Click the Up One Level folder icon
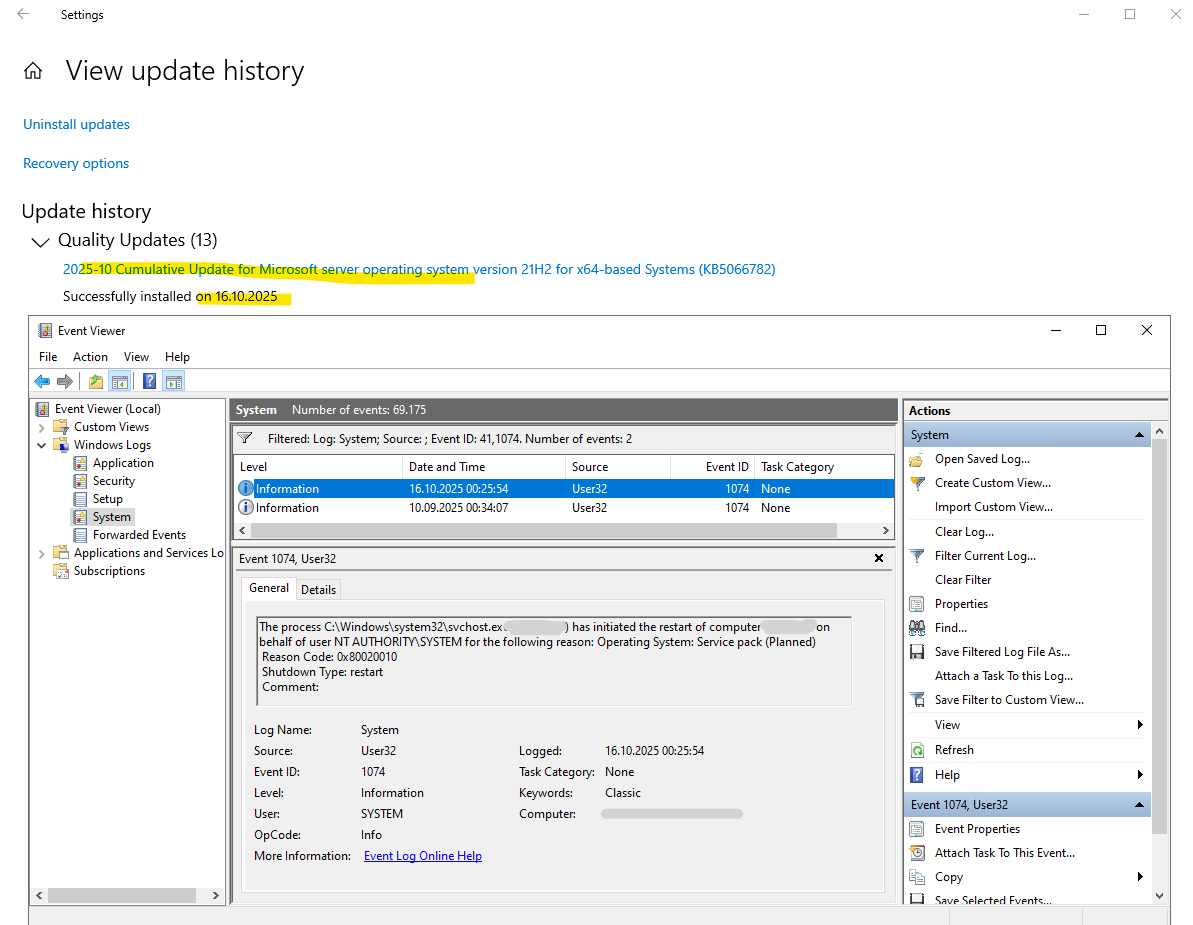The image size is (1193, 925). pos(95,381)
